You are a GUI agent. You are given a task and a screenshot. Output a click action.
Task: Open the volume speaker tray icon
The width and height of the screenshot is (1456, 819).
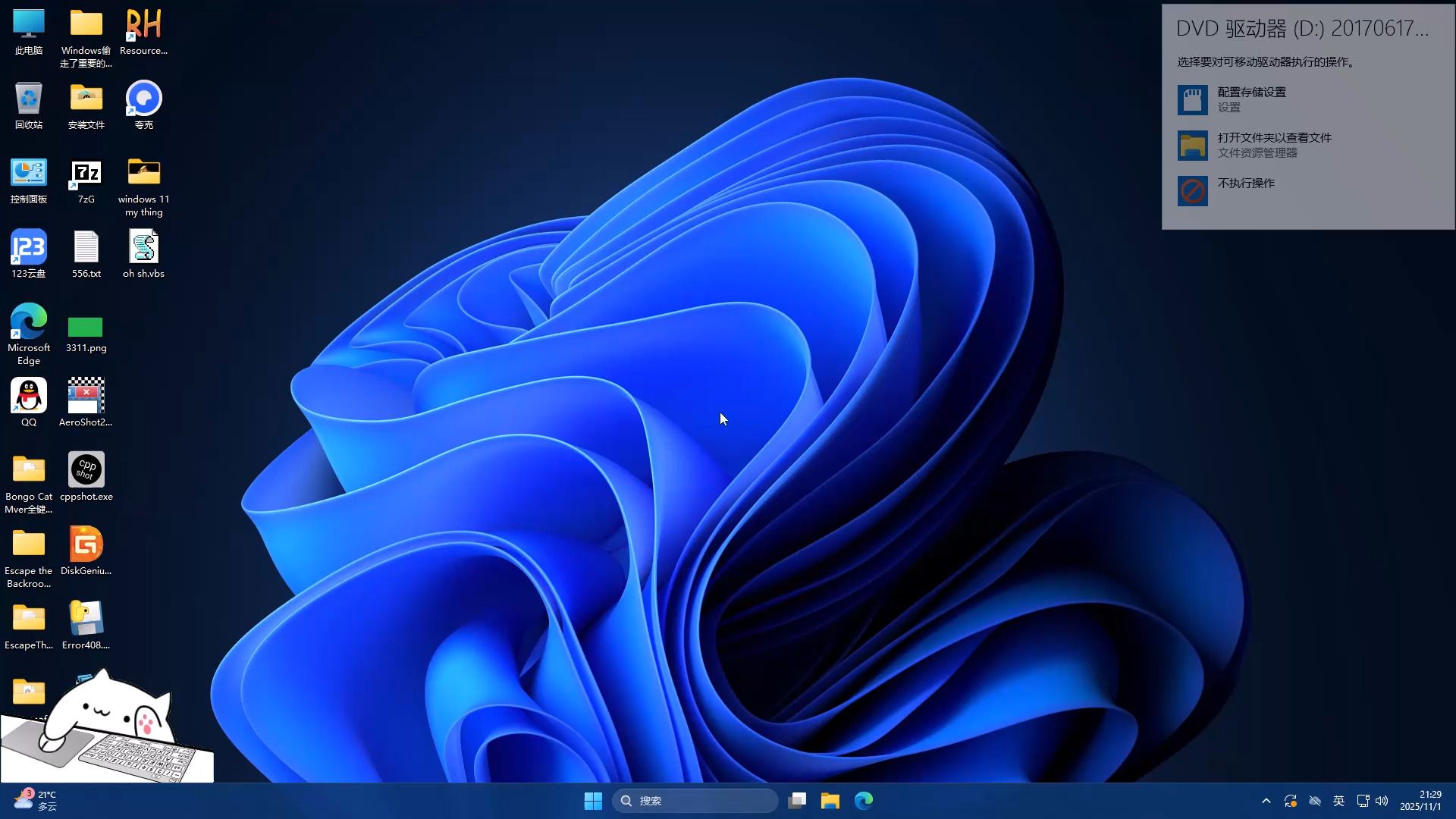tap(1382, 801)
